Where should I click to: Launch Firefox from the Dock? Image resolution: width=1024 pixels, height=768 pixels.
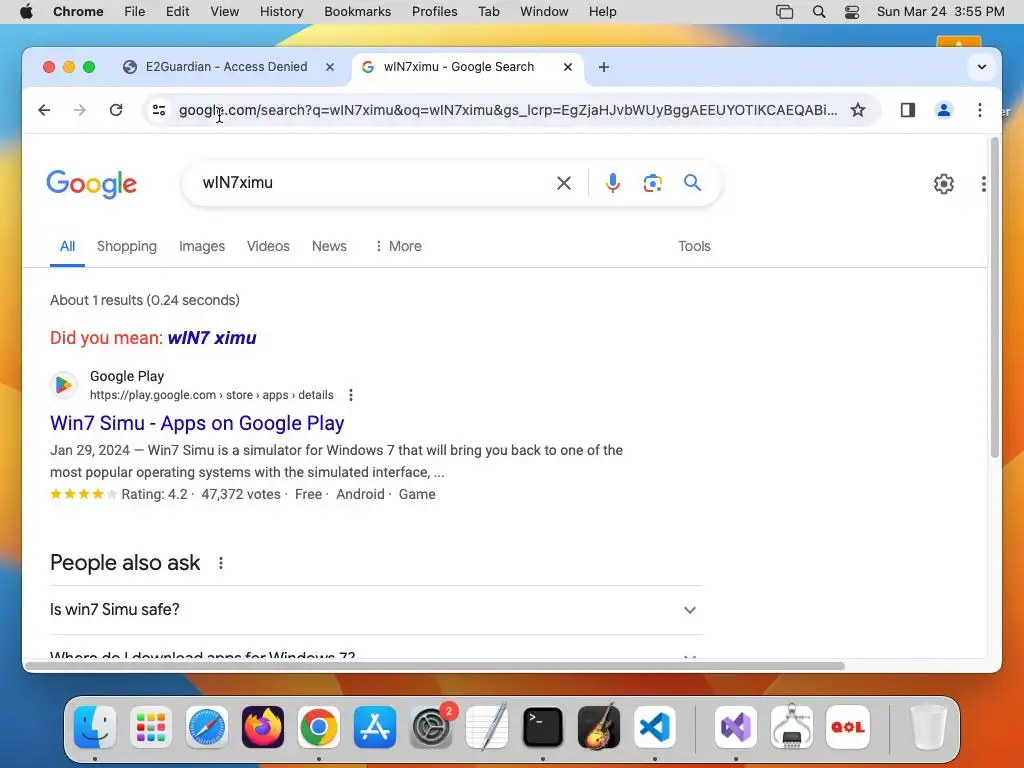tap(263, 727)
